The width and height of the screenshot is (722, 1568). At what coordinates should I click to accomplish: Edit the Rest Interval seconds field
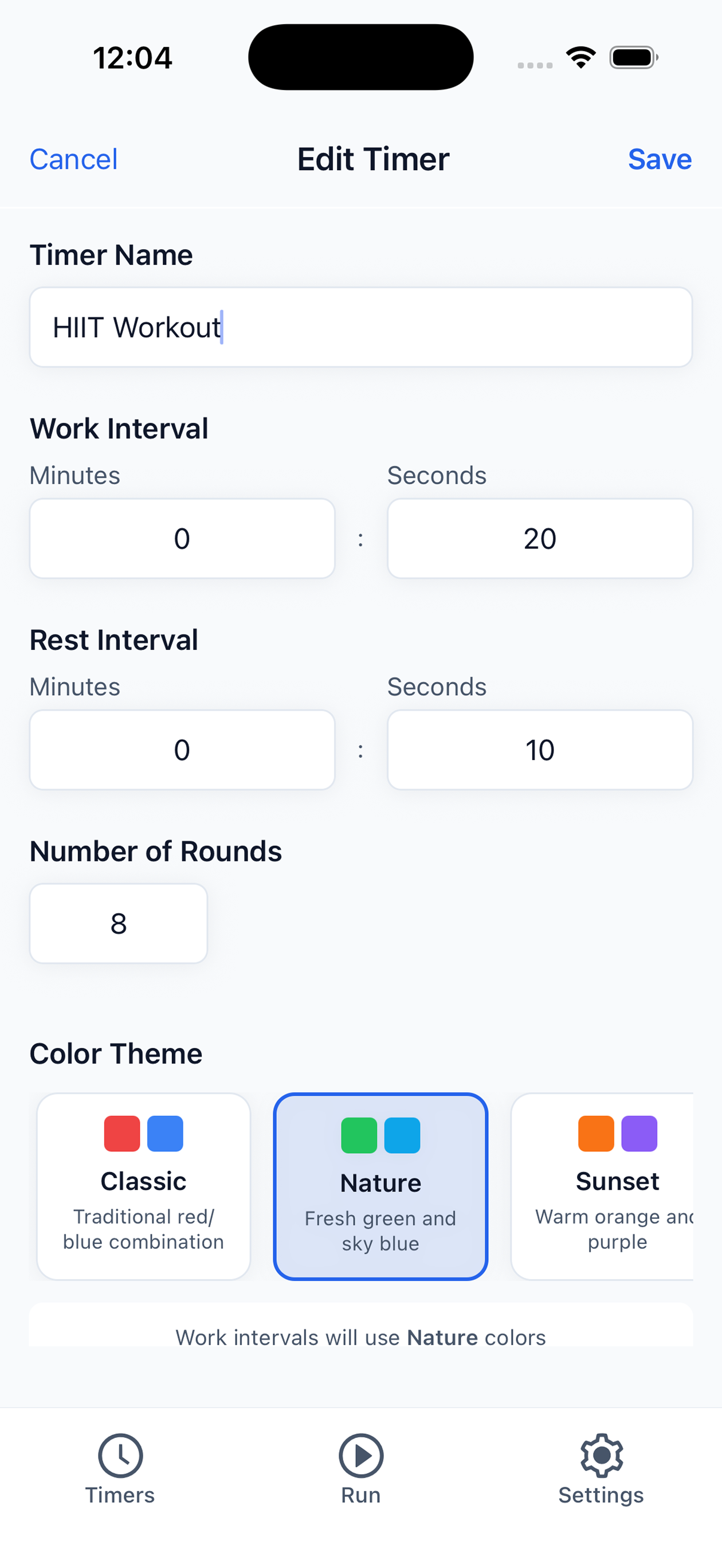click(540, 750)
